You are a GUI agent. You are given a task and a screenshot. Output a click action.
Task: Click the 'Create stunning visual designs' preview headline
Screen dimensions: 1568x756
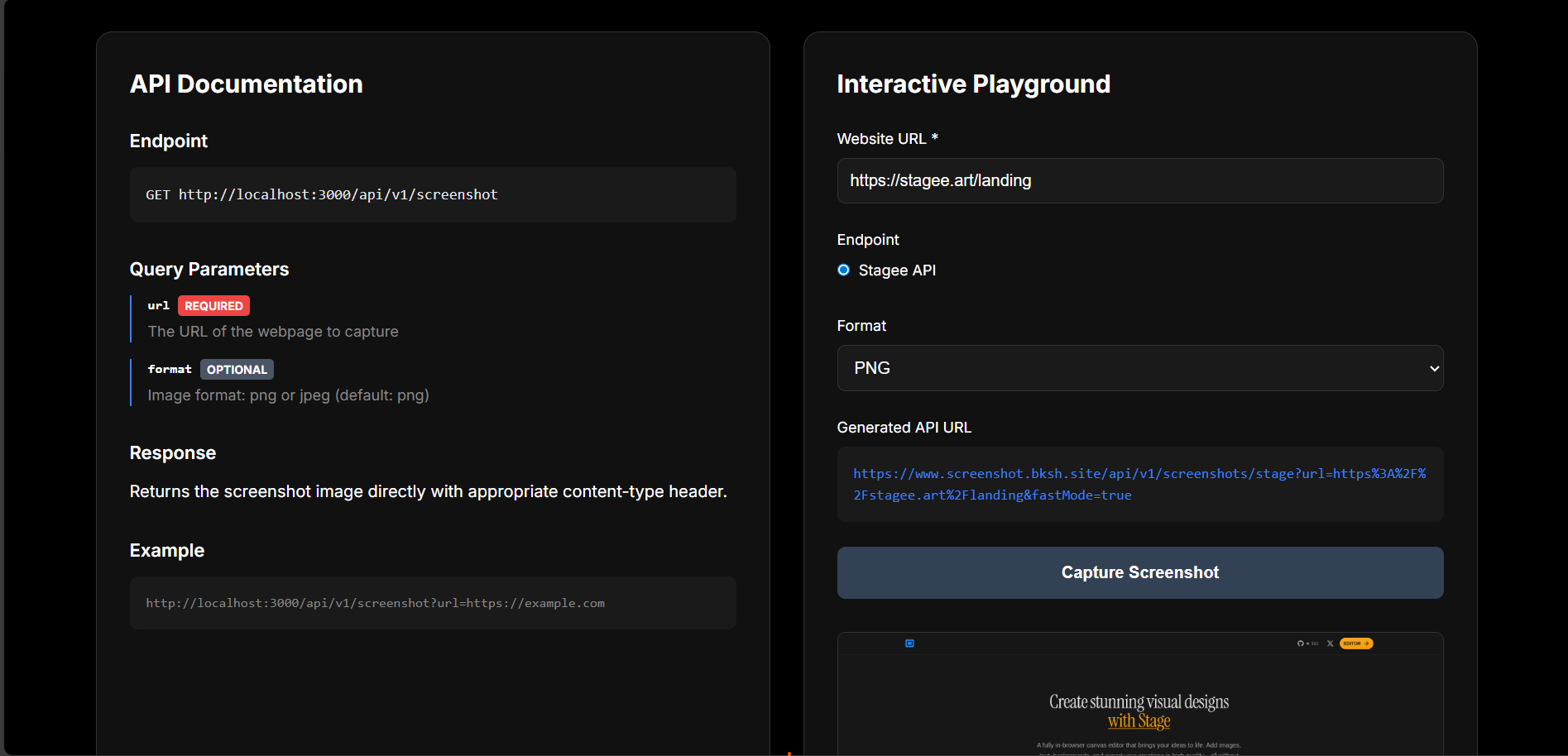[1139, 701]
